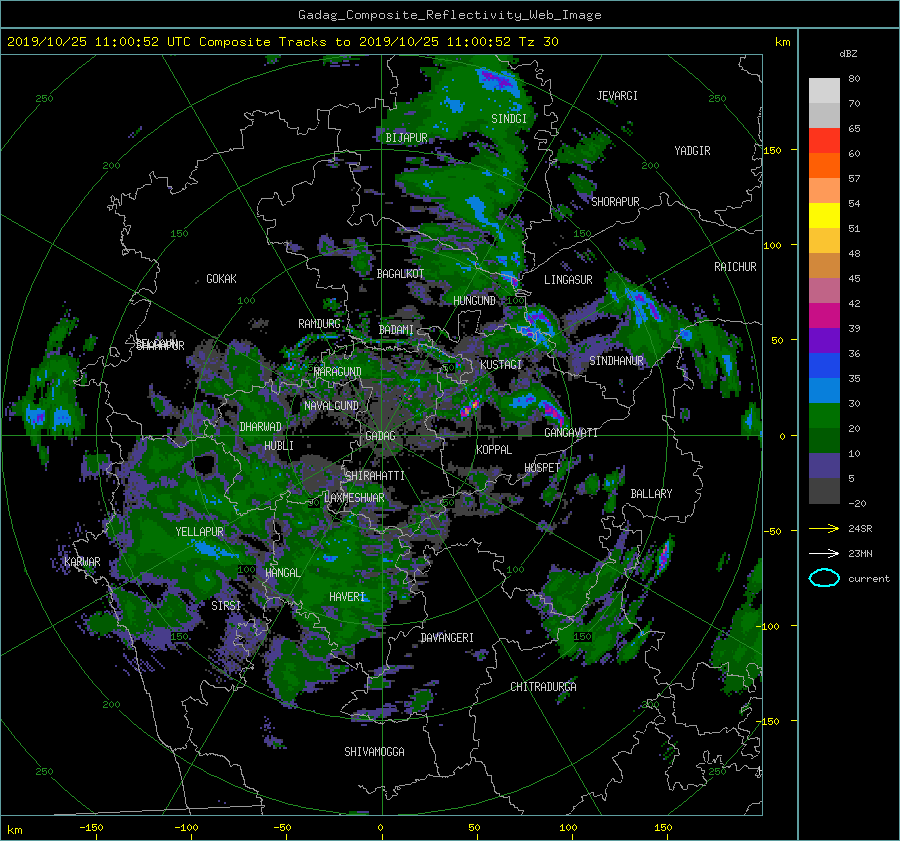Click the NARAGUND town label
Image resolution: width=900 pixels, height=841 pixels.
(338, 372)
